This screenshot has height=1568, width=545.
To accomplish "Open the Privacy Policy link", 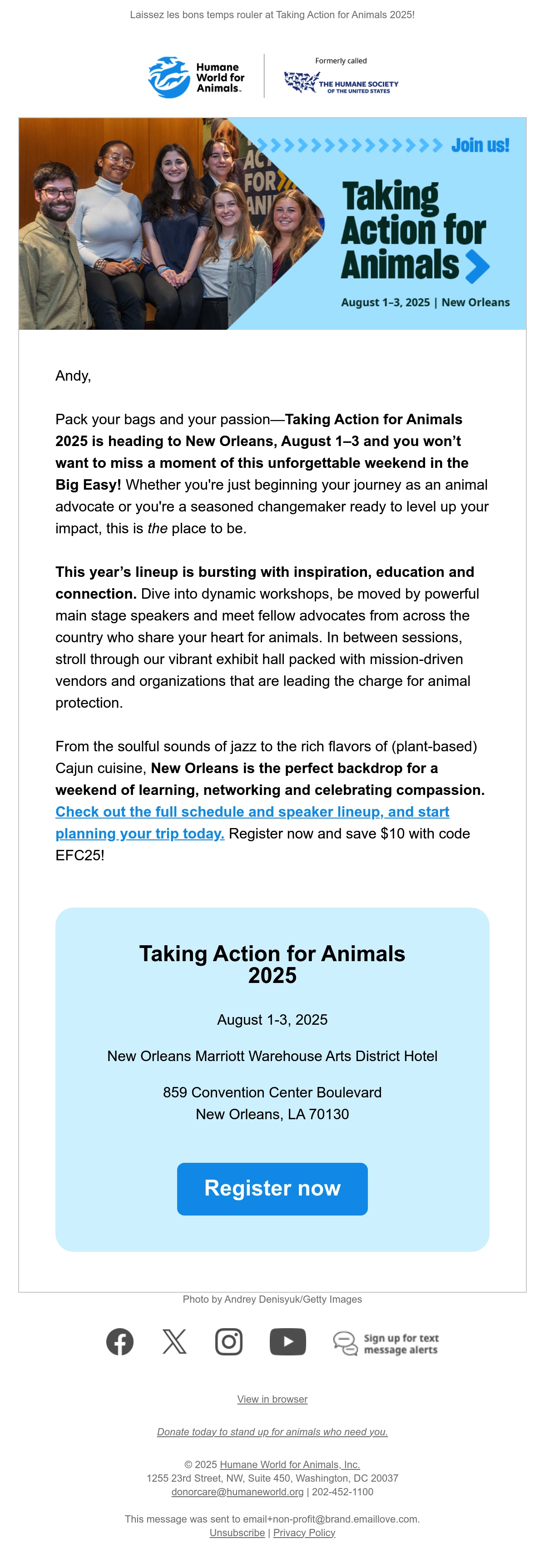I will click(304, 1533).
